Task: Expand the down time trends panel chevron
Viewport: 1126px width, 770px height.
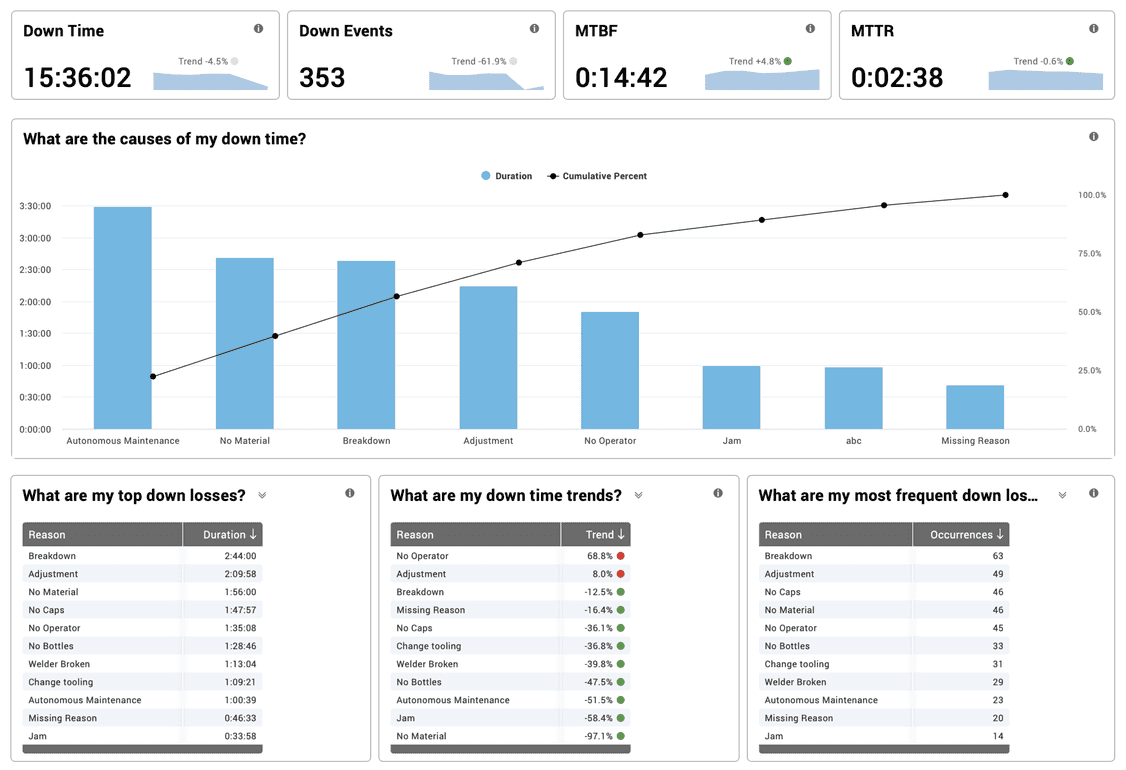Action: [638, 495]
